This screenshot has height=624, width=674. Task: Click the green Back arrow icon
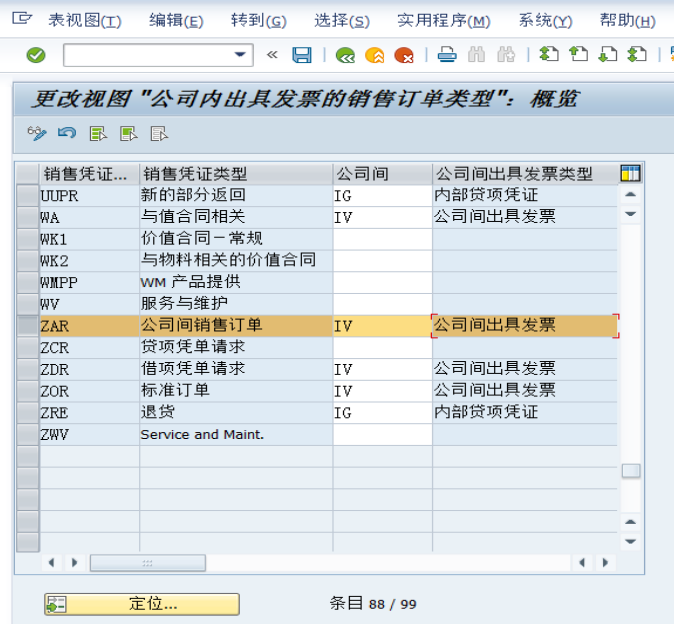pos(345,55)
